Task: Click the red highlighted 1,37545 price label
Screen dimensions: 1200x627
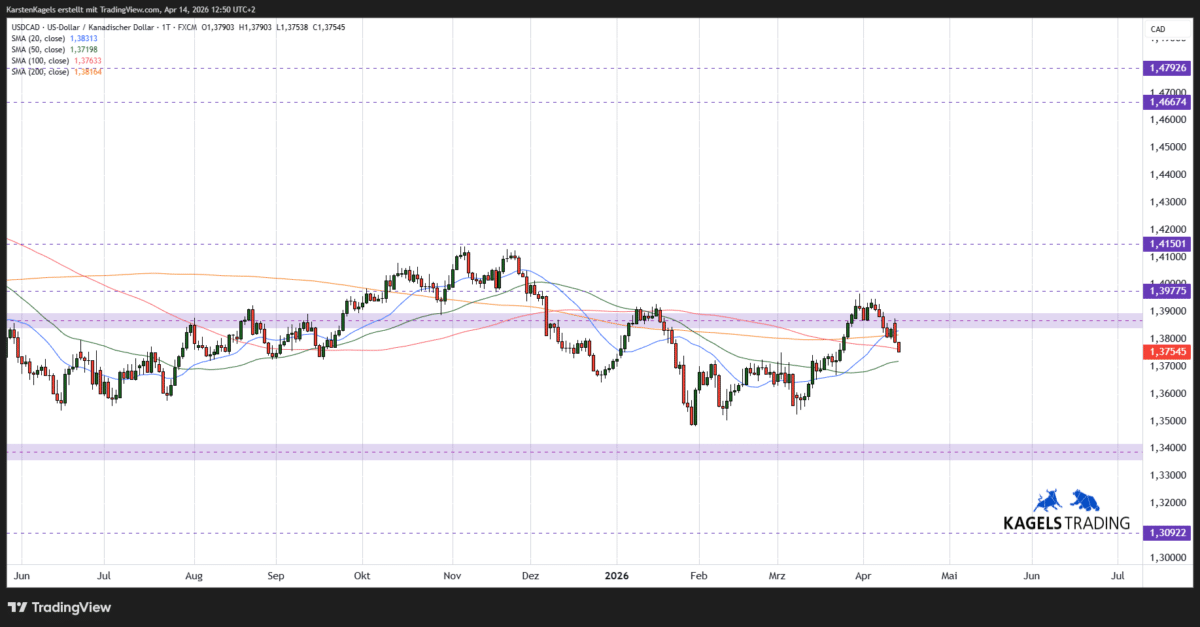Action: [x=1166, y=351]
